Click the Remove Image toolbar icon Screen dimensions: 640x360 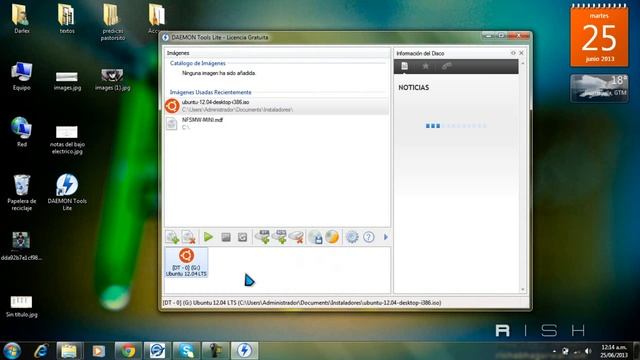[x=189, y=237]
